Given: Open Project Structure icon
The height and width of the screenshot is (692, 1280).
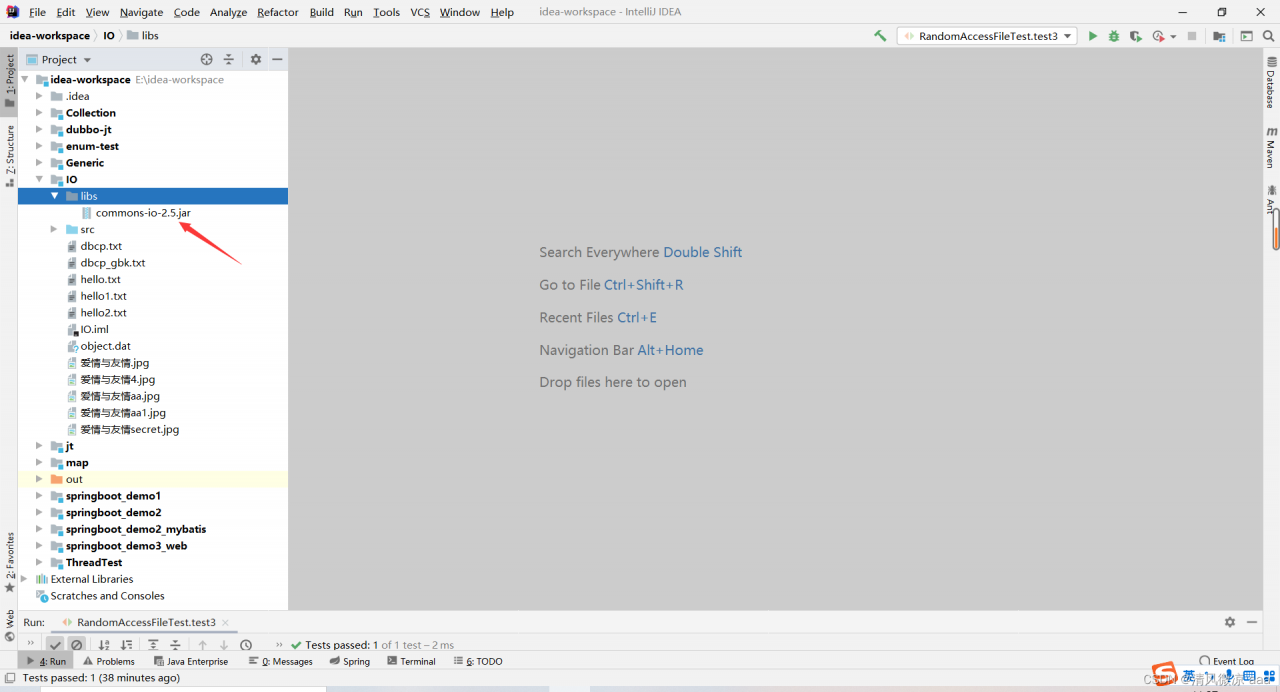Looking at the screenshot, I should (1219, 36).
